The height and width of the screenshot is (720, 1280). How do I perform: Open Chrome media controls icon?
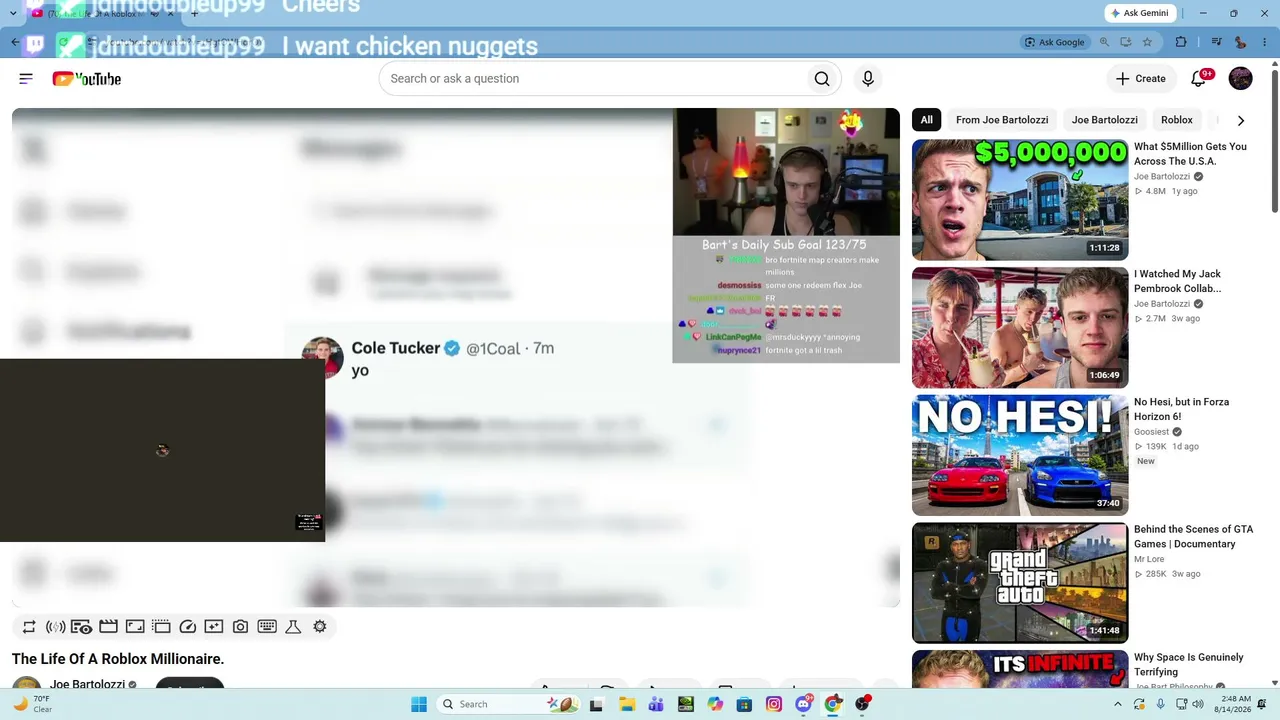[x=1217, y=42]
